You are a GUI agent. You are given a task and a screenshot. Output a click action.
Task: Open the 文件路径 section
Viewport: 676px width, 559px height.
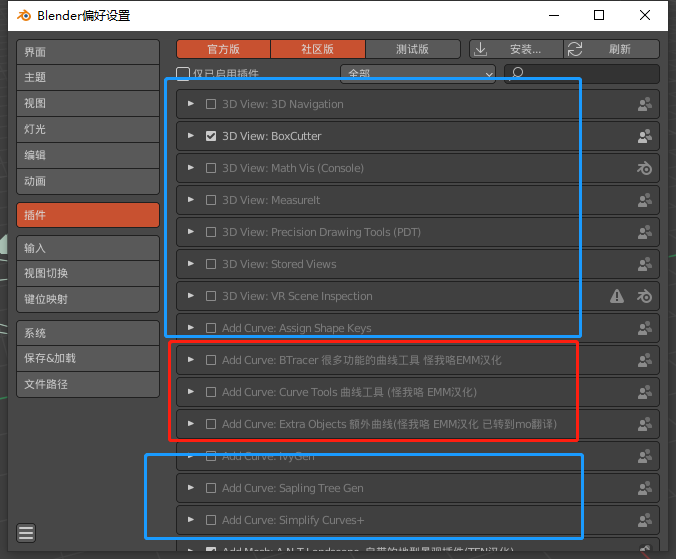[x=88, y=384]
